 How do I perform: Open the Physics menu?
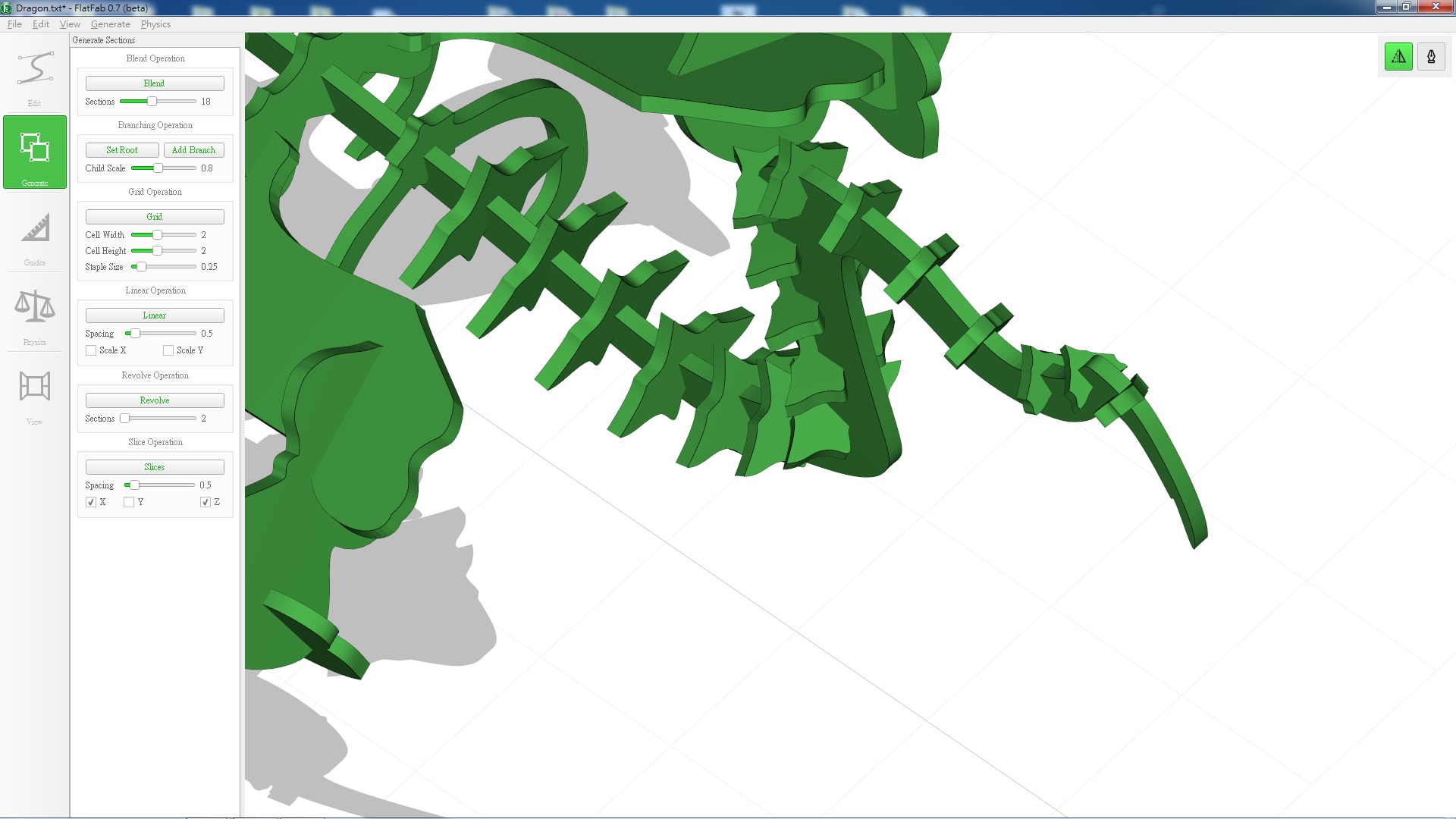point(155,24)
